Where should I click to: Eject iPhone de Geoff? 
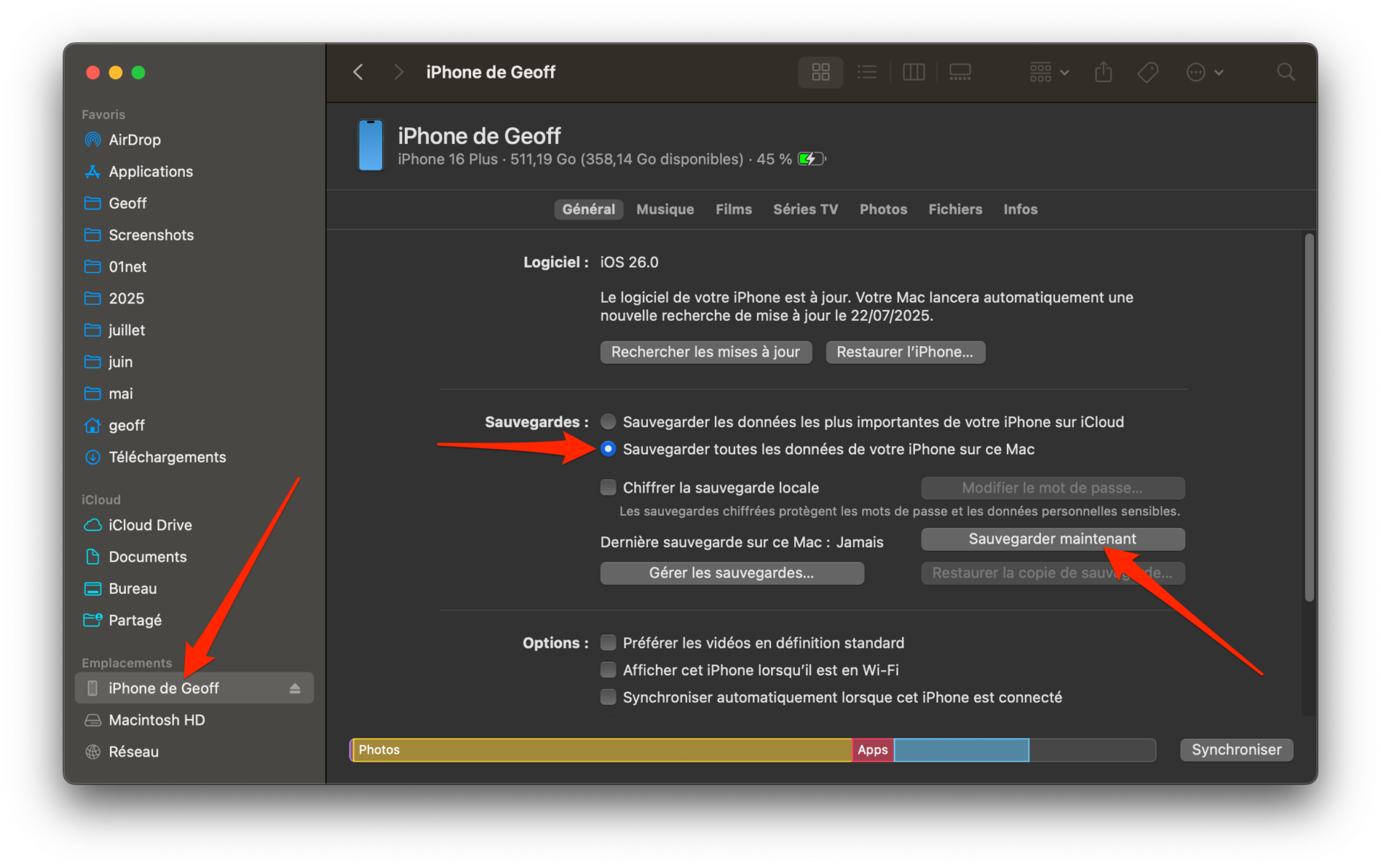pos(295,688)
